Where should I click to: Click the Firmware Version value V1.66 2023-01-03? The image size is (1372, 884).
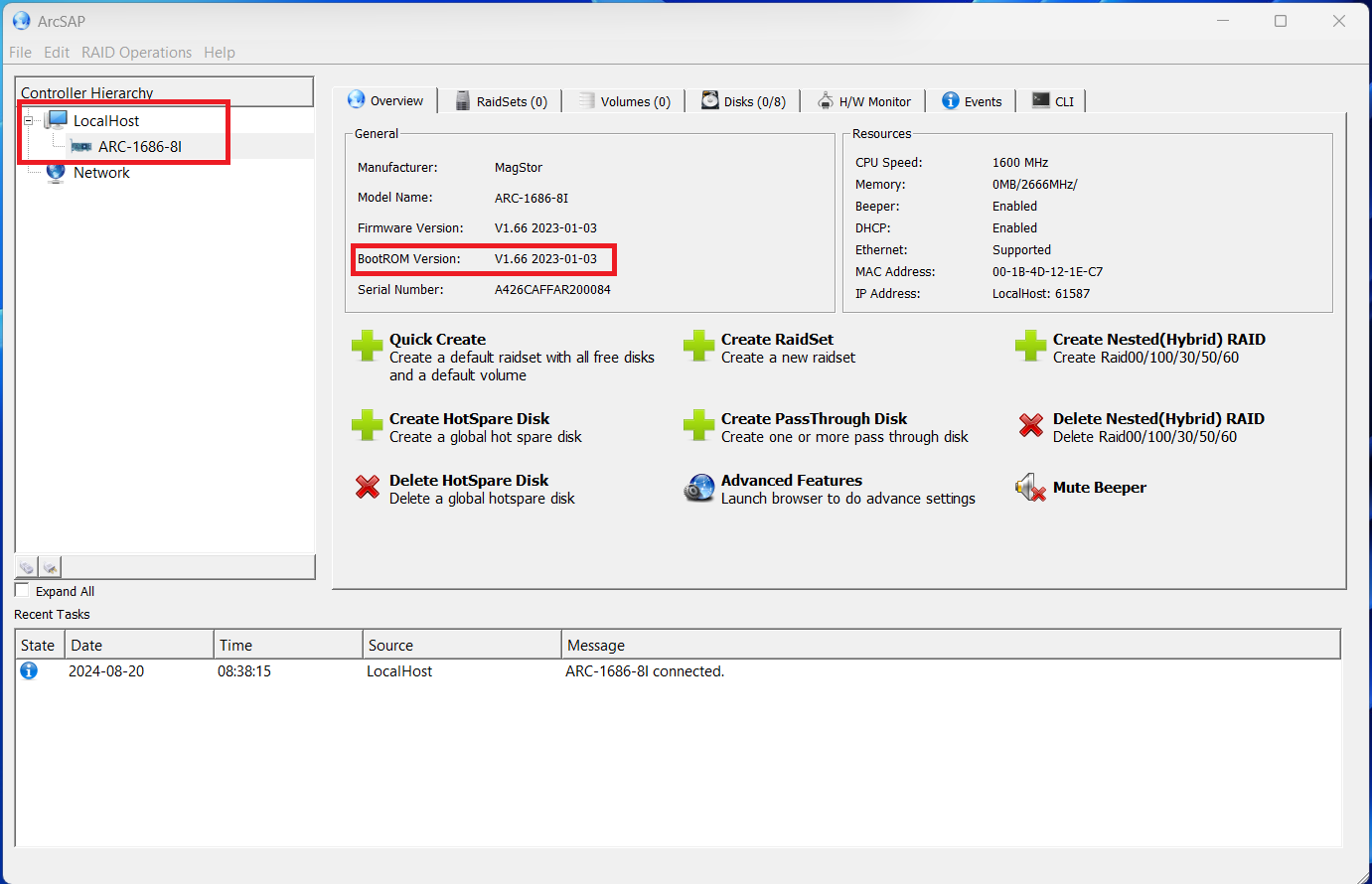[545, 228]
